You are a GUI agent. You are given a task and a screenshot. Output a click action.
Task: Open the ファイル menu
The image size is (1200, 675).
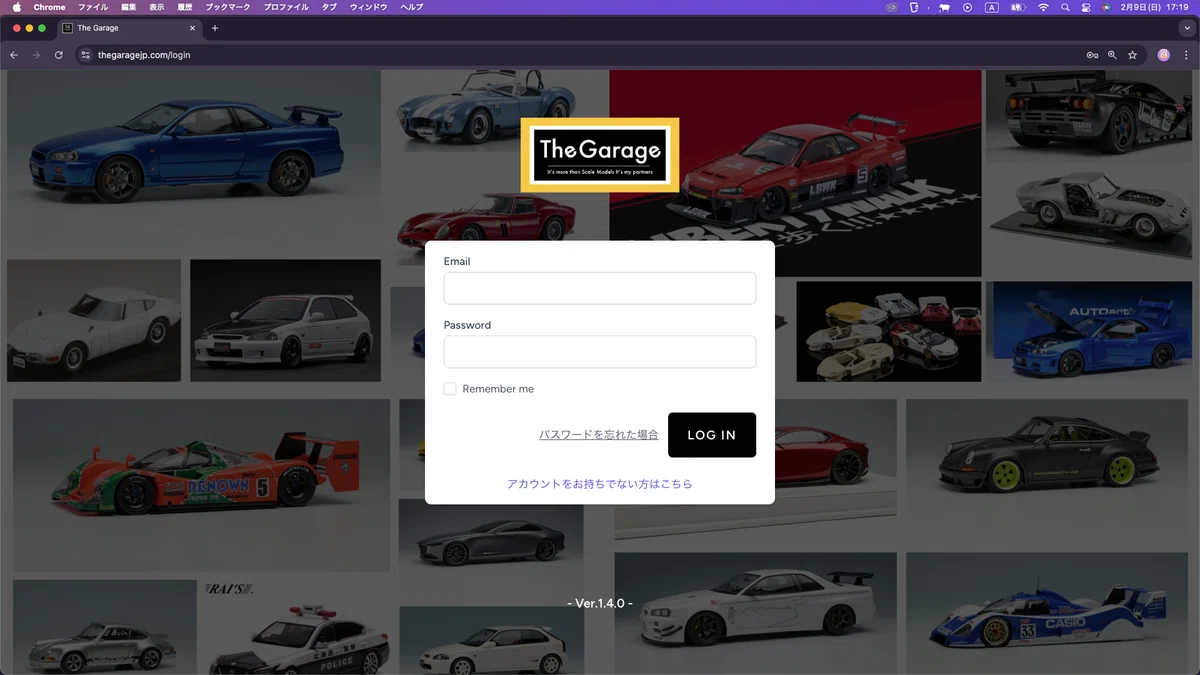pyautogui.click(x=93, y=7)
